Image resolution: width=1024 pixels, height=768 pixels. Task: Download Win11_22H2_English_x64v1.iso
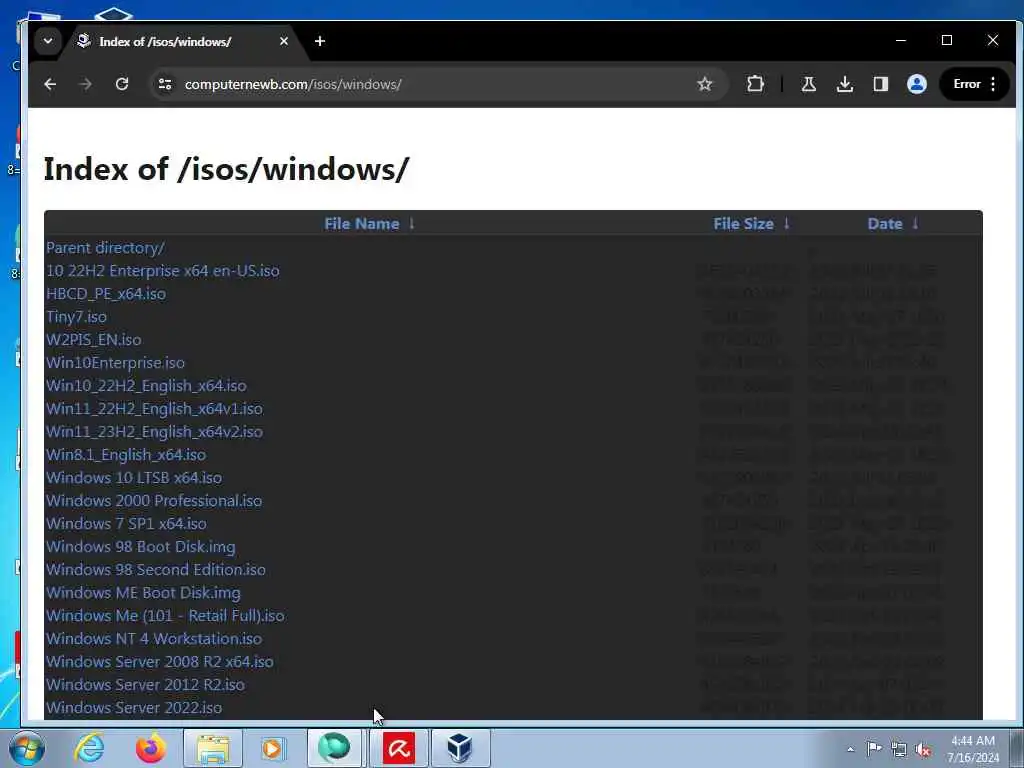click(154, 409)
